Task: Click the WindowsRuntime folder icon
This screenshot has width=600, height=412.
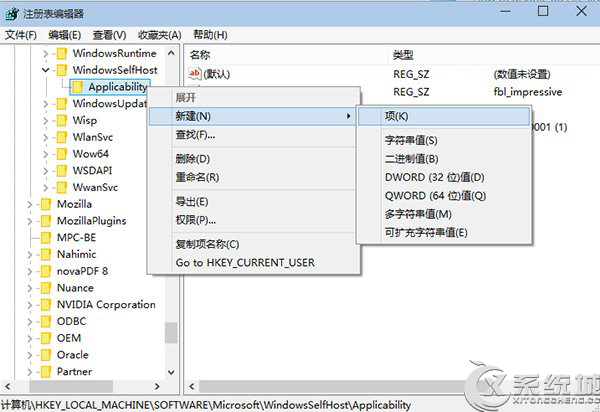Action: click(x=61, y=54)
